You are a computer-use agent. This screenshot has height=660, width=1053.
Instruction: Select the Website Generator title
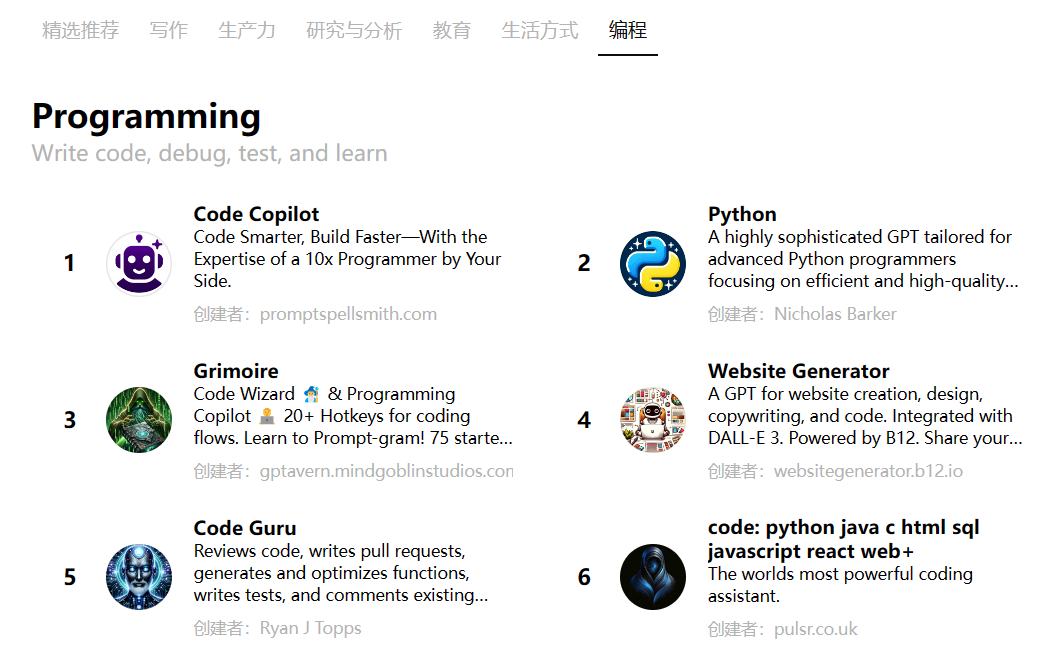(798, 371)
